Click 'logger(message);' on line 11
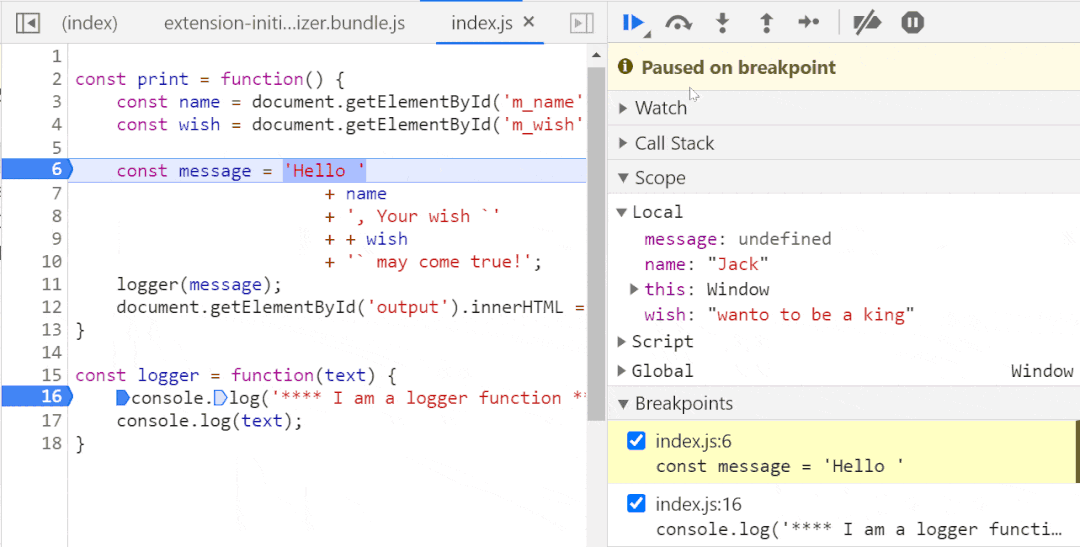1080x547 pixels. [199, 285]
